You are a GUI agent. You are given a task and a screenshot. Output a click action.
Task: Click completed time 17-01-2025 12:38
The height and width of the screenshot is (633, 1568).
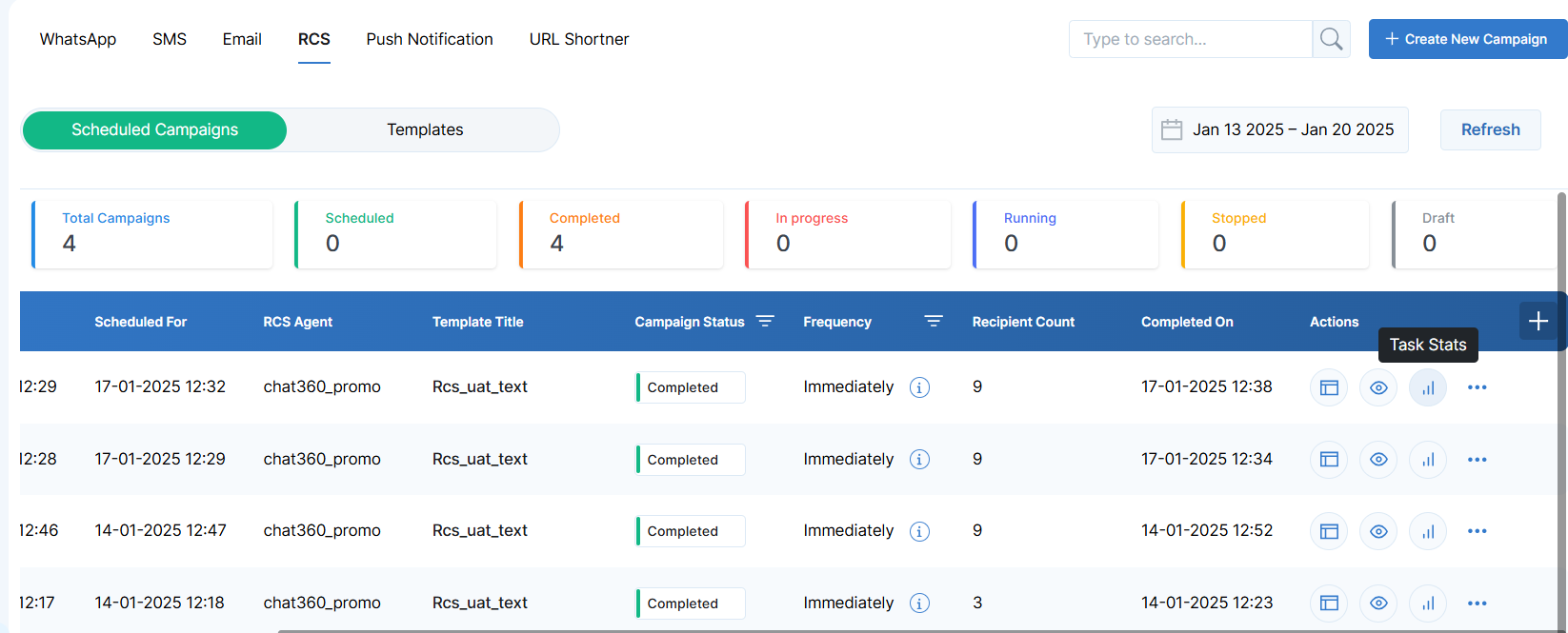click(x=1207, y=386)
